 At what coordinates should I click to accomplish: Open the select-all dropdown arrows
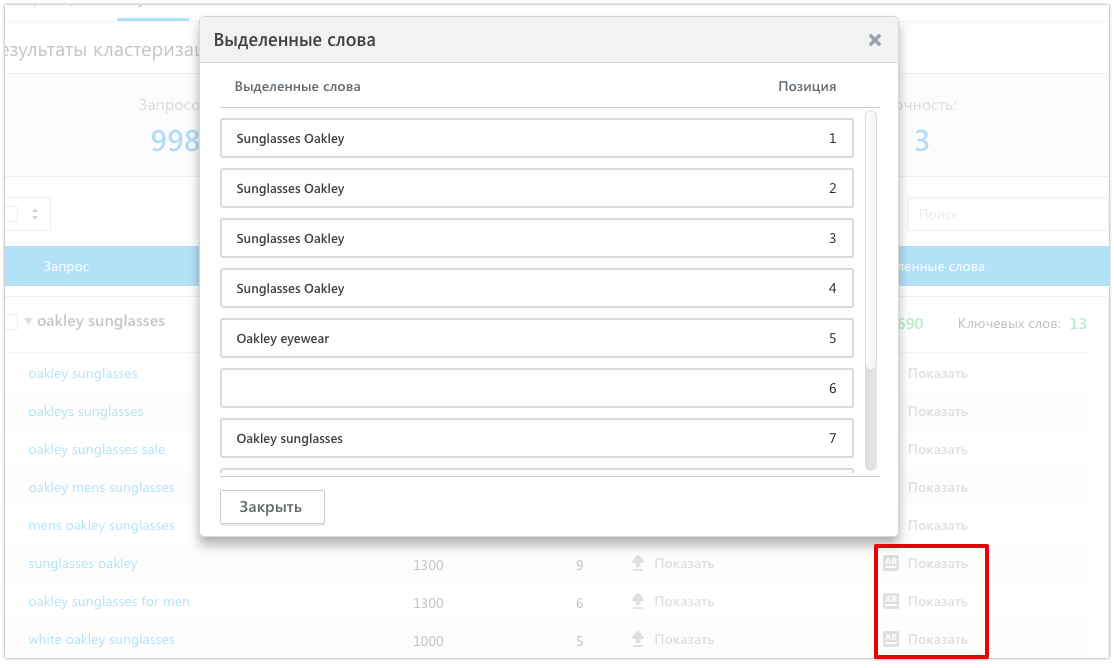35,214
